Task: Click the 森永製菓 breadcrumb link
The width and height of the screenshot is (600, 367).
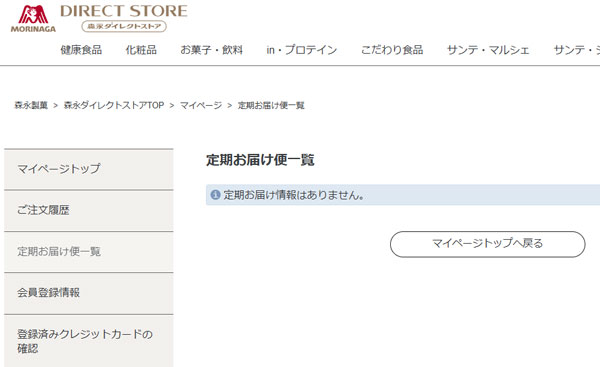Action: [x=31, y=105]
